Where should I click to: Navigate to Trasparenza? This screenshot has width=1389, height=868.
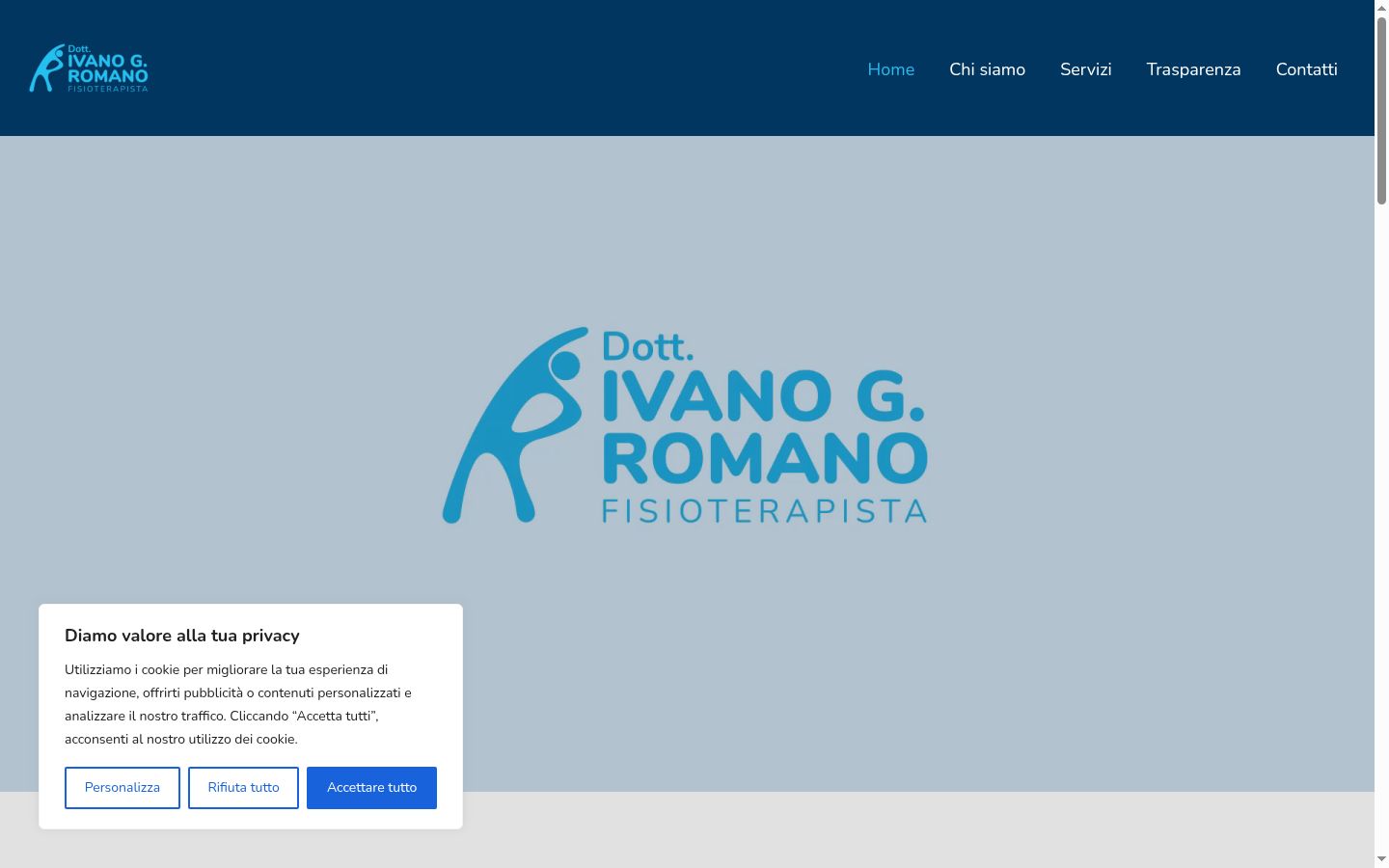(1193, 69)
